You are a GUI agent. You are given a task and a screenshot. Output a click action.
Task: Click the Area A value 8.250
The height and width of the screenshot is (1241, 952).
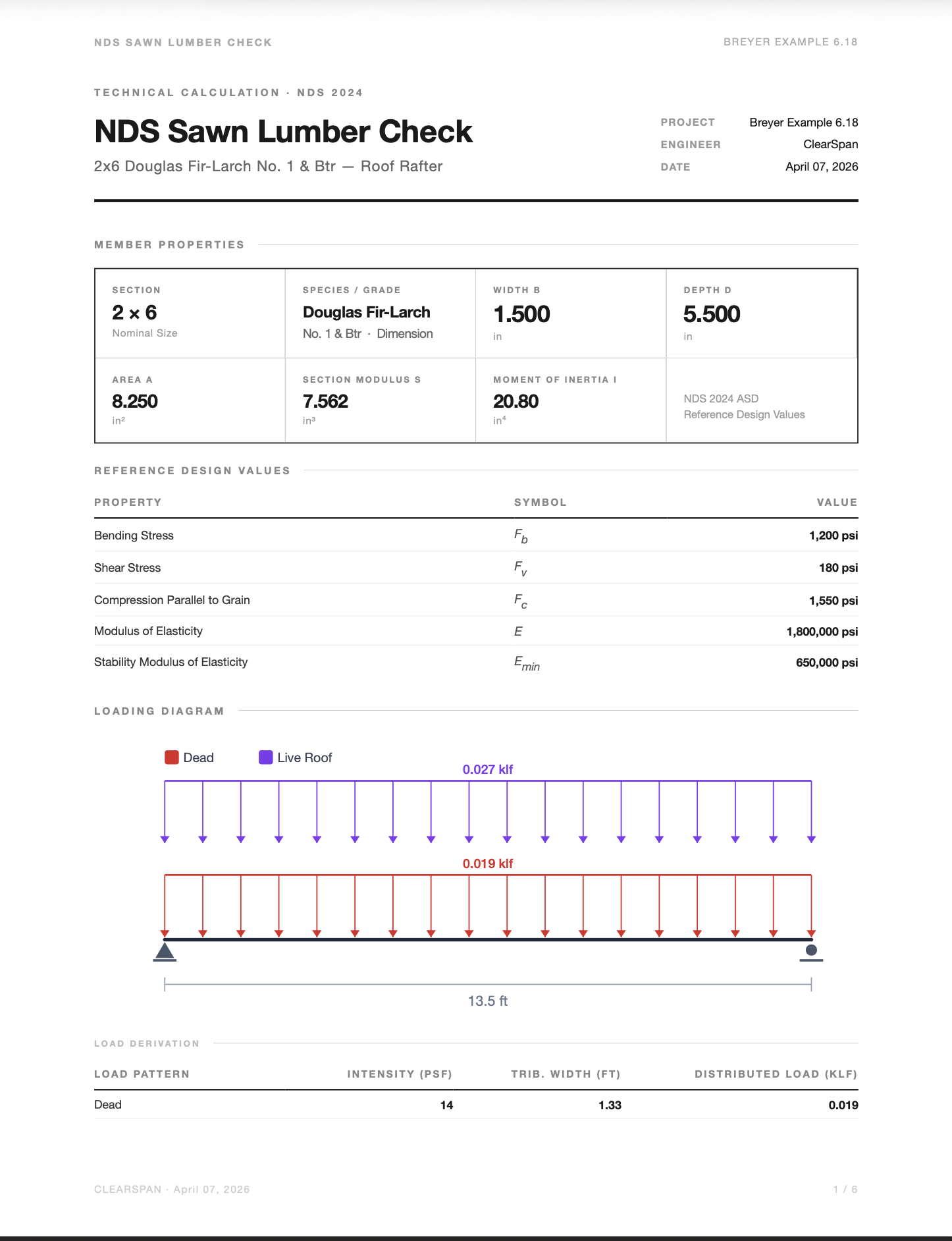point(135,401)
